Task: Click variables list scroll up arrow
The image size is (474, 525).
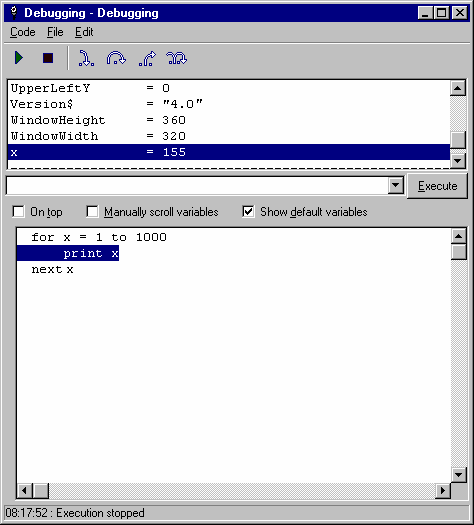Action: 458,88
